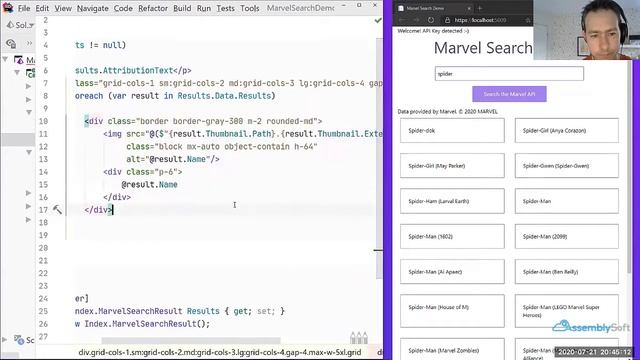The width and height of the screenshot is (640, 360).
Task: Click the lock site-info icon in the address bar
Action: point(447,20)
